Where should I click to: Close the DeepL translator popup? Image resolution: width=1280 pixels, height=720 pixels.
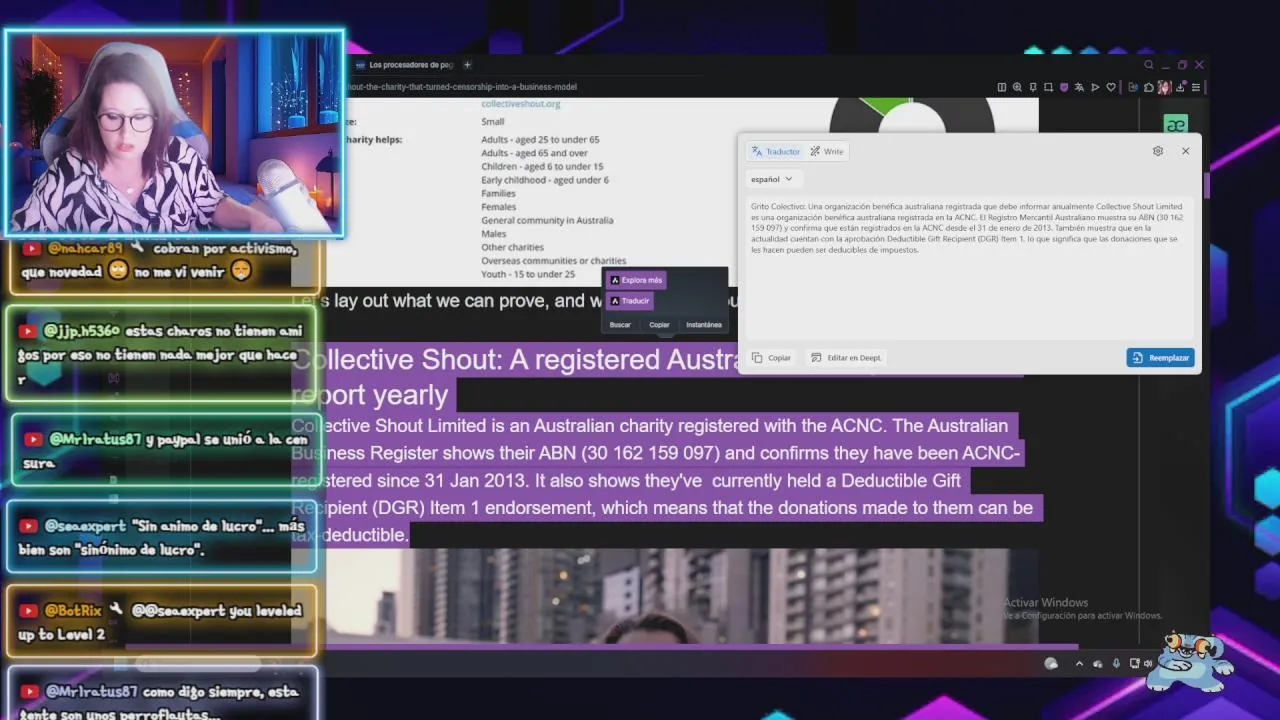pos(1185,151)
